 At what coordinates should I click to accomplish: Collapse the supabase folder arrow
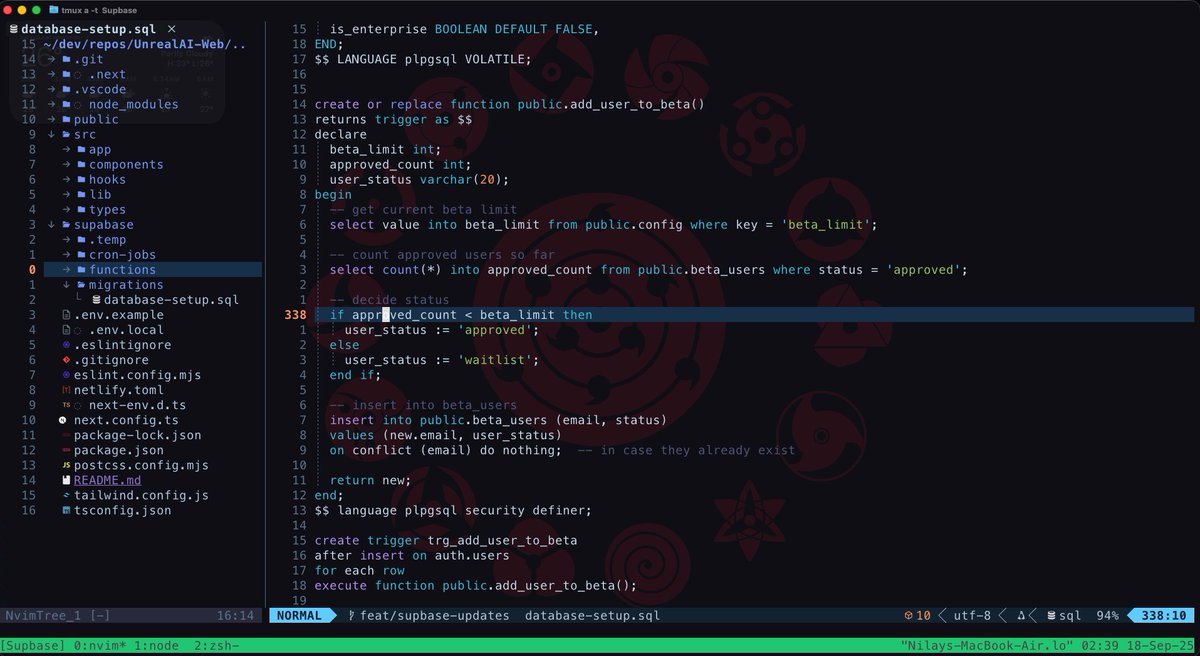(51, 224)
